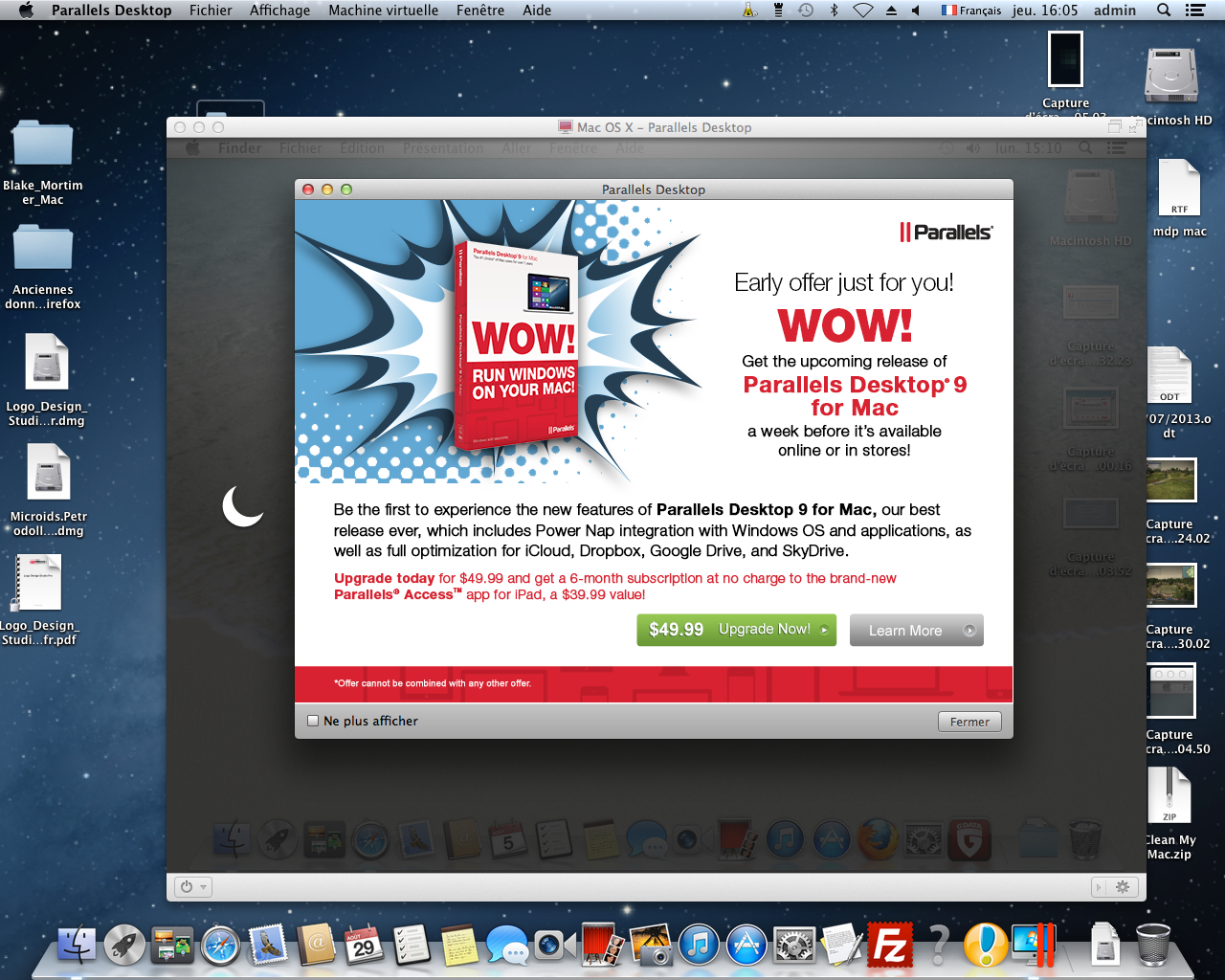Image resolution: width=1225 pixels, height=980 pixels.
Task: Open iPhoto from the Dock
Action: [651, 945]
